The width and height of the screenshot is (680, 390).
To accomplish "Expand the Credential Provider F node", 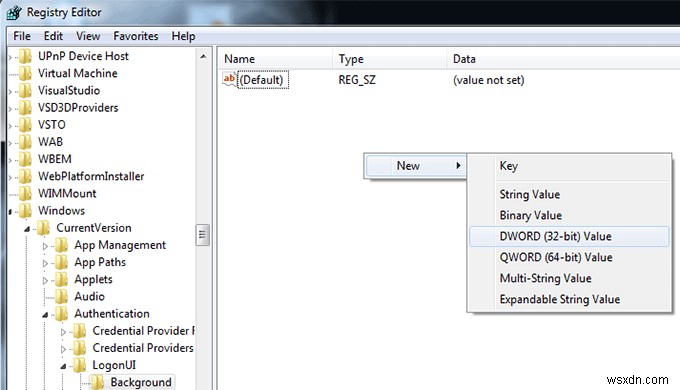I will pyautogui.click(x=63, y=332).
